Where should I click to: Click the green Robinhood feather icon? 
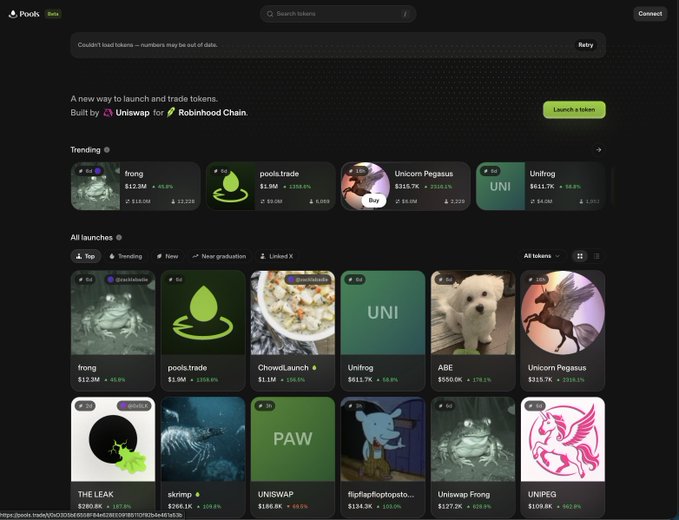point(171,112)
